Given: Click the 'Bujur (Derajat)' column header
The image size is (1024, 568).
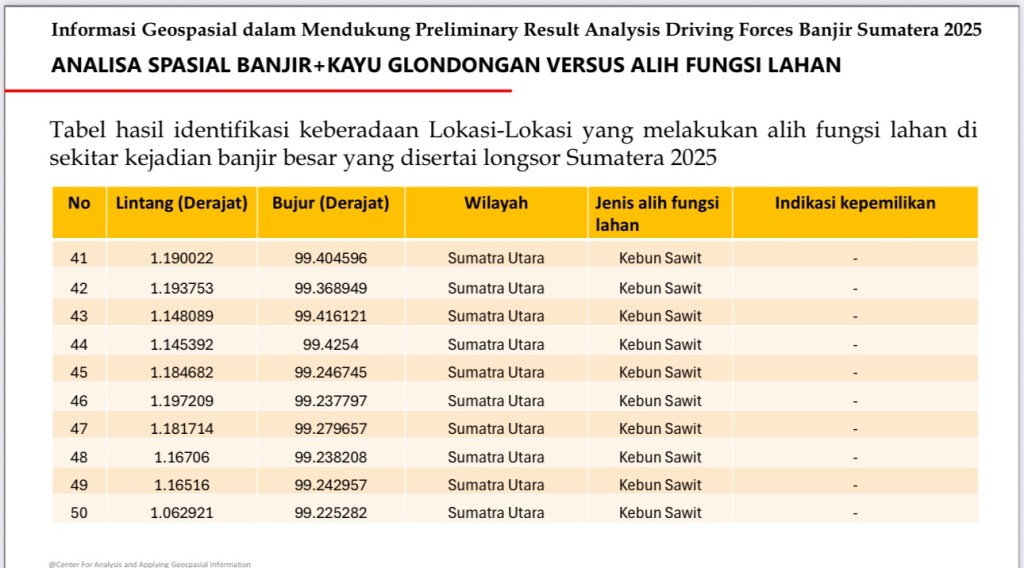Looking at the screenshot, I should [x=330, y=203].
